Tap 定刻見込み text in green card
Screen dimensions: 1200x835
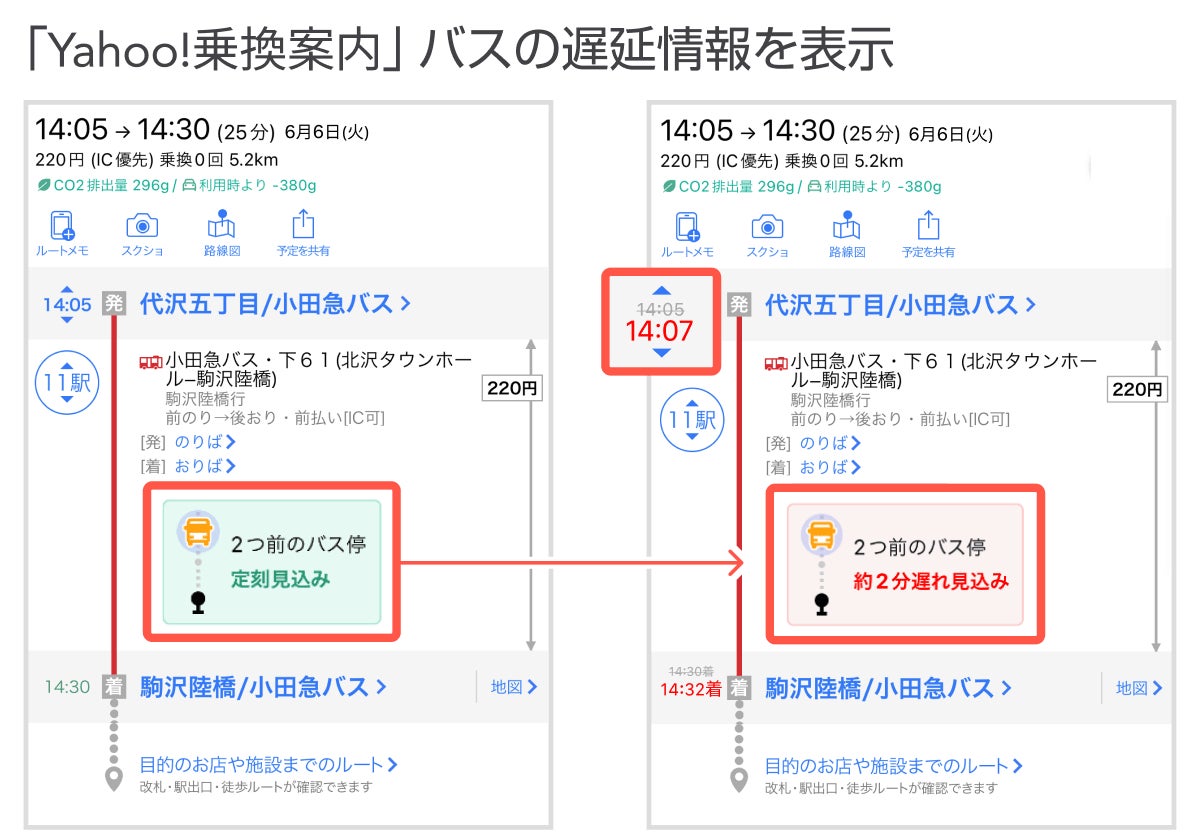(x=280, y=579)
